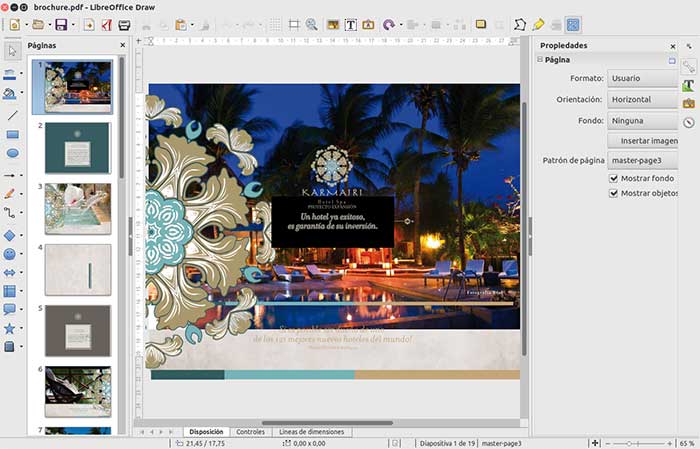Toggle the Mostrar objetos checkbox

click(x=614, y=193)
